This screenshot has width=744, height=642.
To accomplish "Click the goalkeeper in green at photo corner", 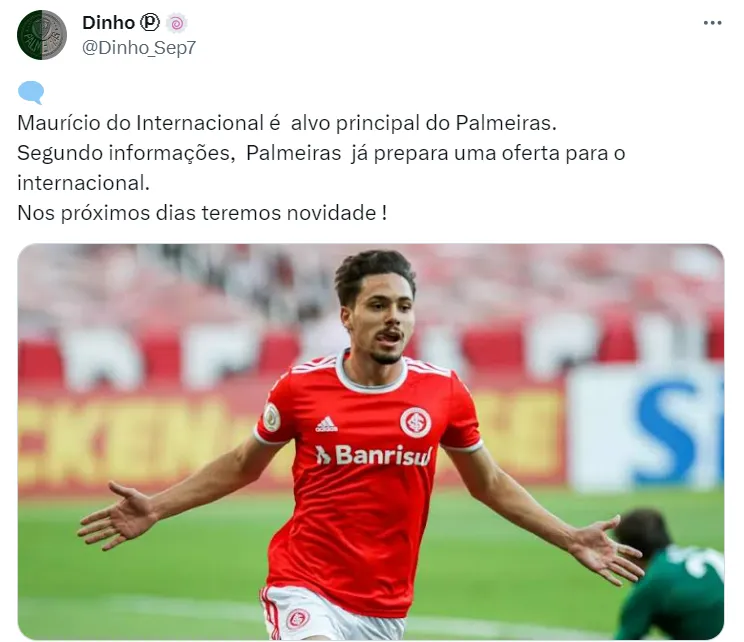I will pos(668,575).
